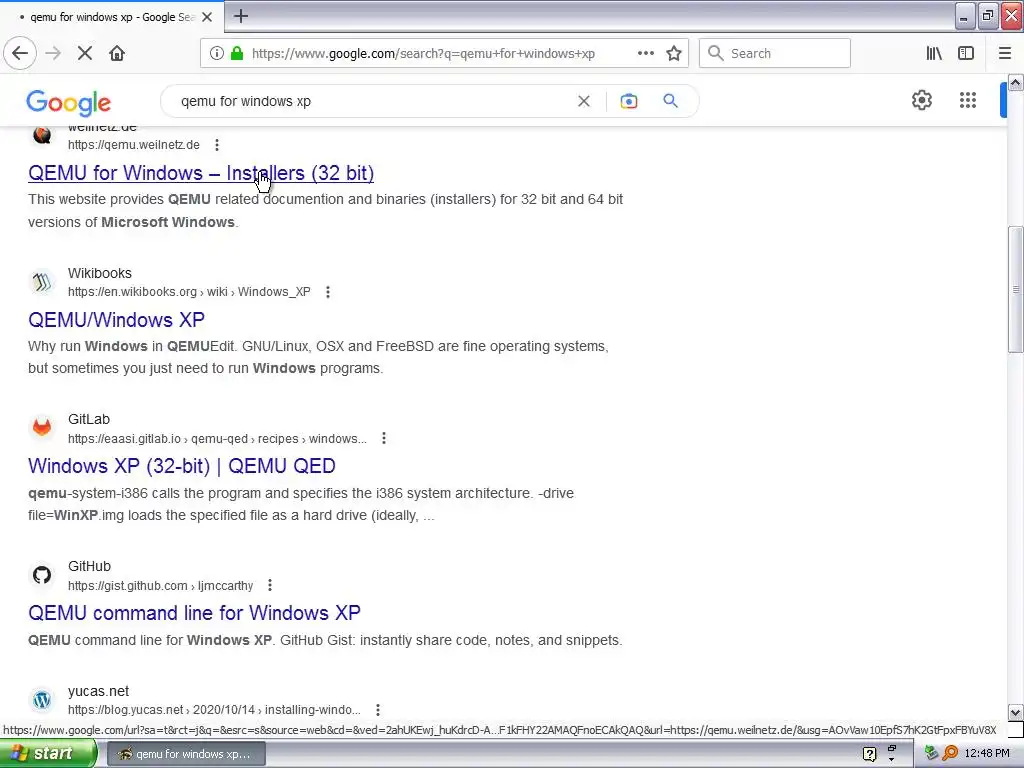
Task: Go back to the previous page
Action: [20, 53]
